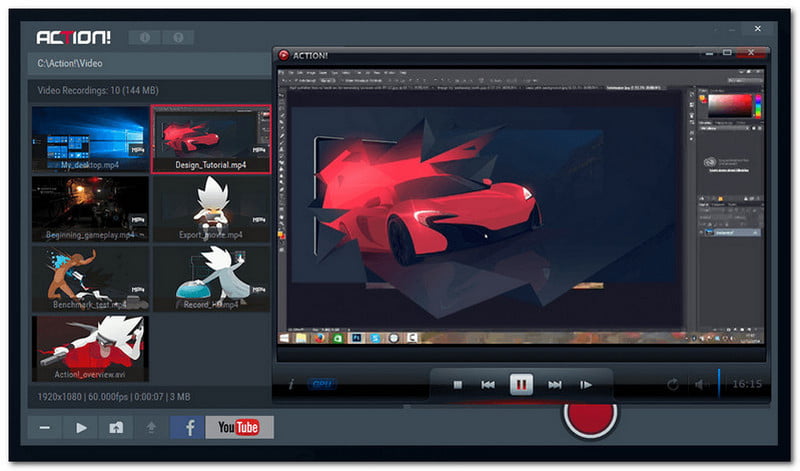This screenshot has height=471, width=800.
Task: Click the Skype icon in the video taskbar
Action: point(375,338)
